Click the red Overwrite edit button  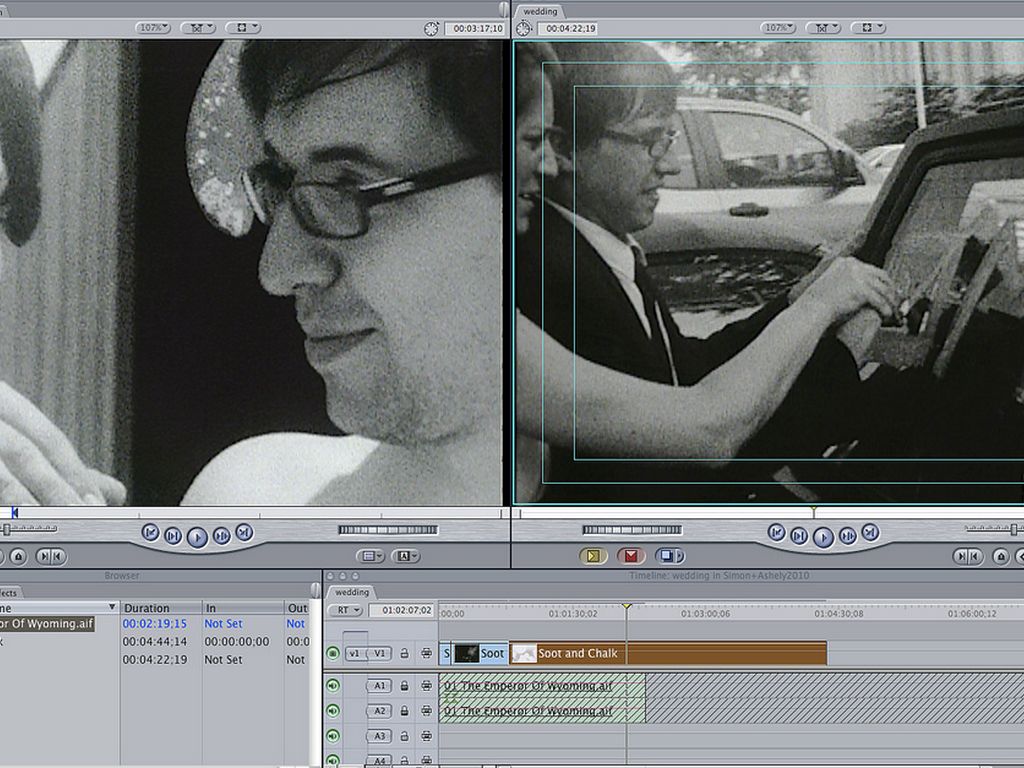pyautogui.click(x=630, y=555)
